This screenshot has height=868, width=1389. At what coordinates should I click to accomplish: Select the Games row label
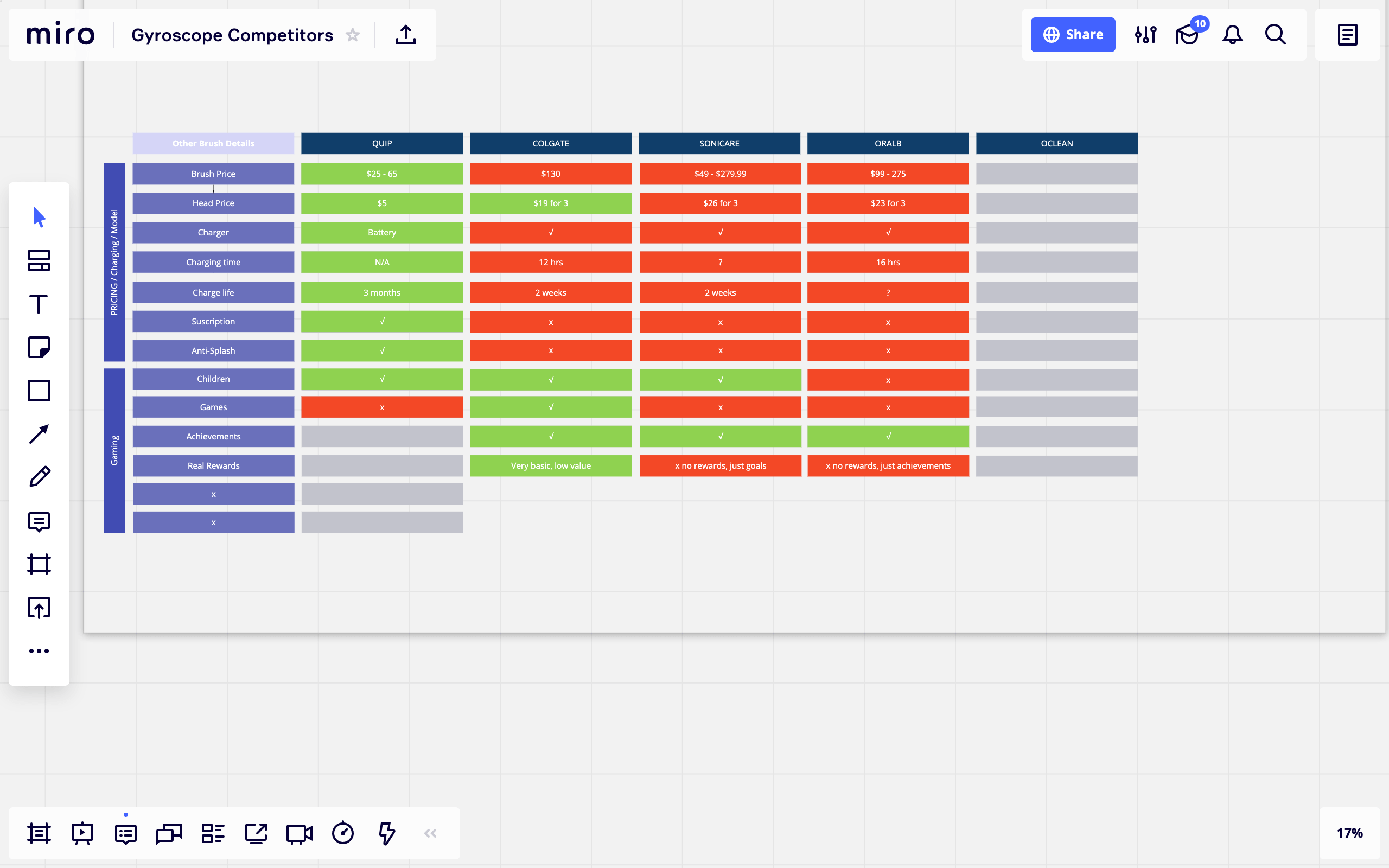pos(213,407)
